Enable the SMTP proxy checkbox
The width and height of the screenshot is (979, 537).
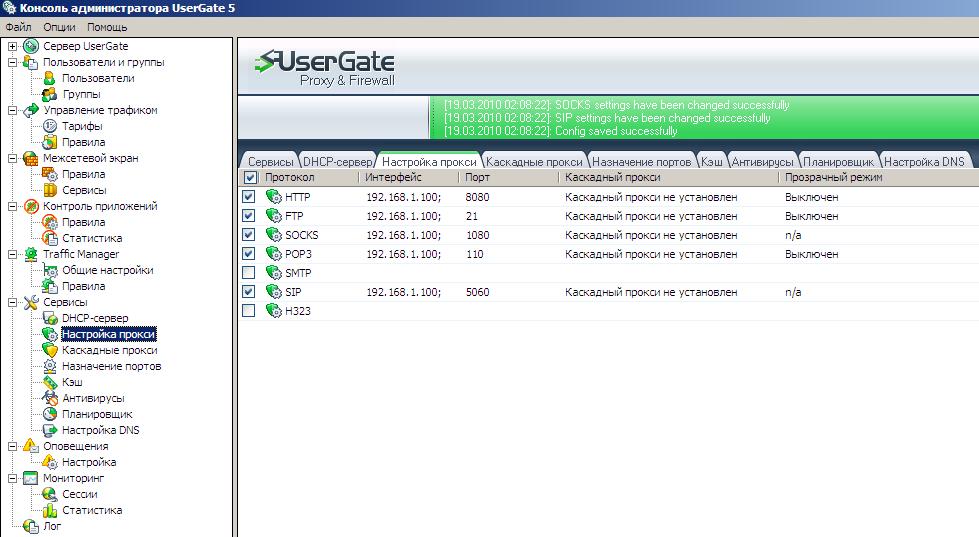tap(248, 273)
